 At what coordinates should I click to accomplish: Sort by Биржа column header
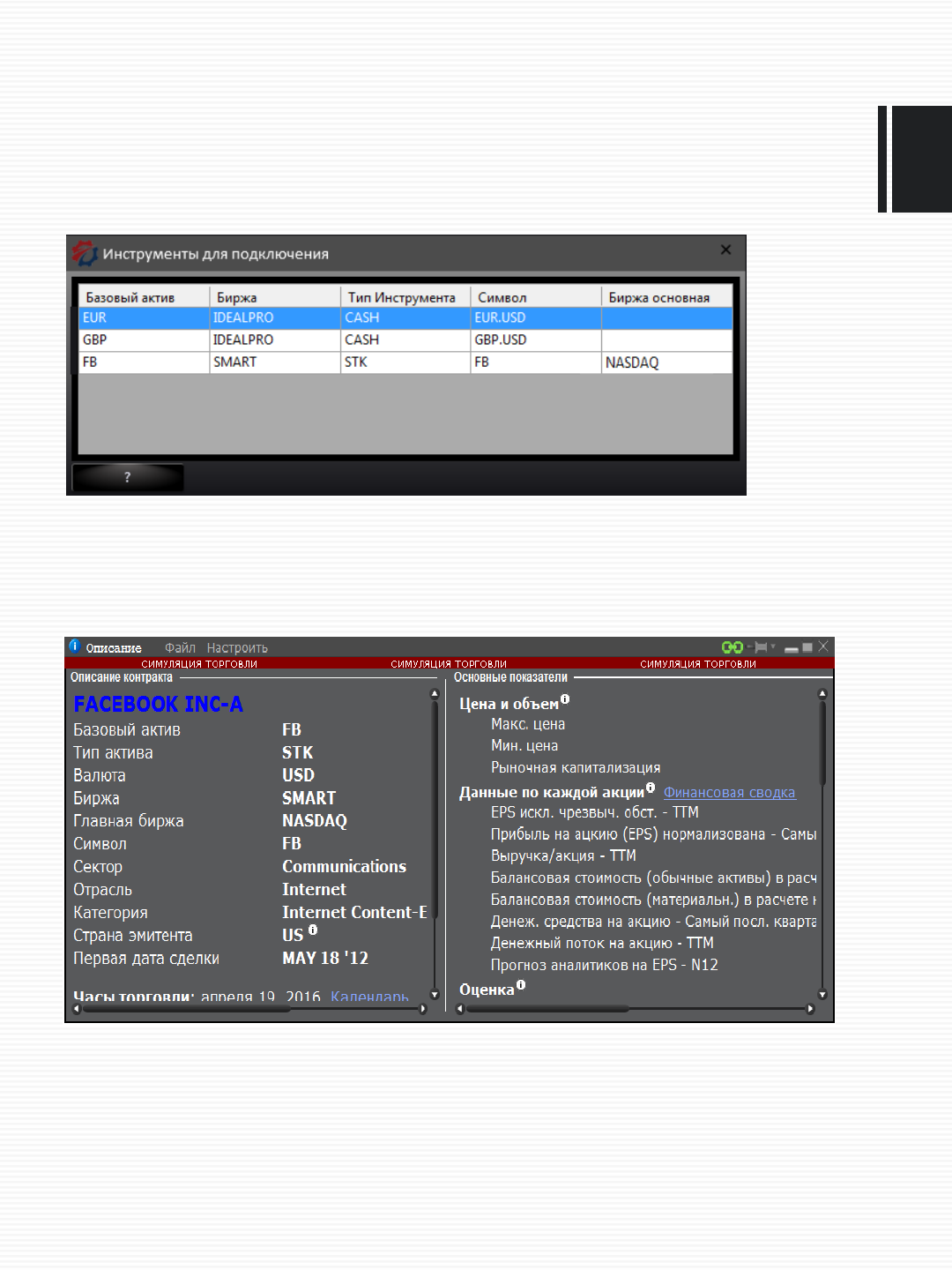point(275,297)
